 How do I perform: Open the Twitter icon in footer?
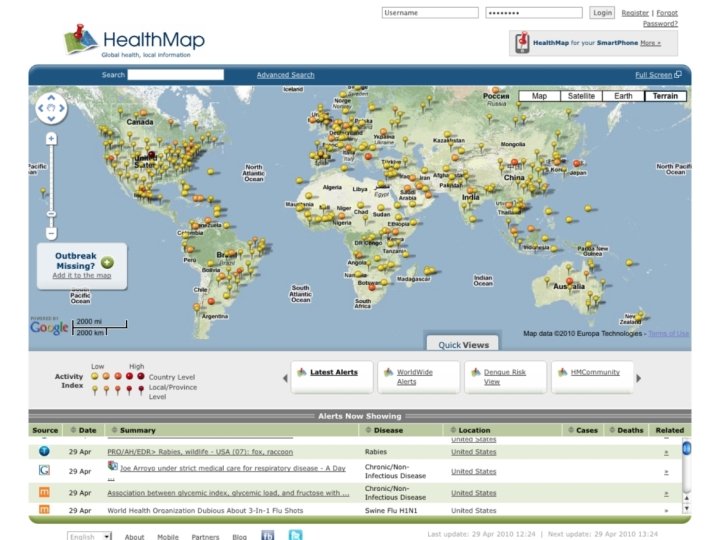coord(295,535)
